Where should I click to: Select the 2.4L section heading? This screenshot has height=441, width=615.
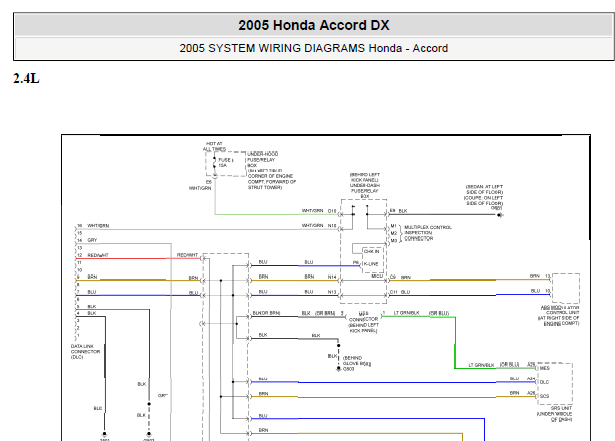[x=26, y=78]
